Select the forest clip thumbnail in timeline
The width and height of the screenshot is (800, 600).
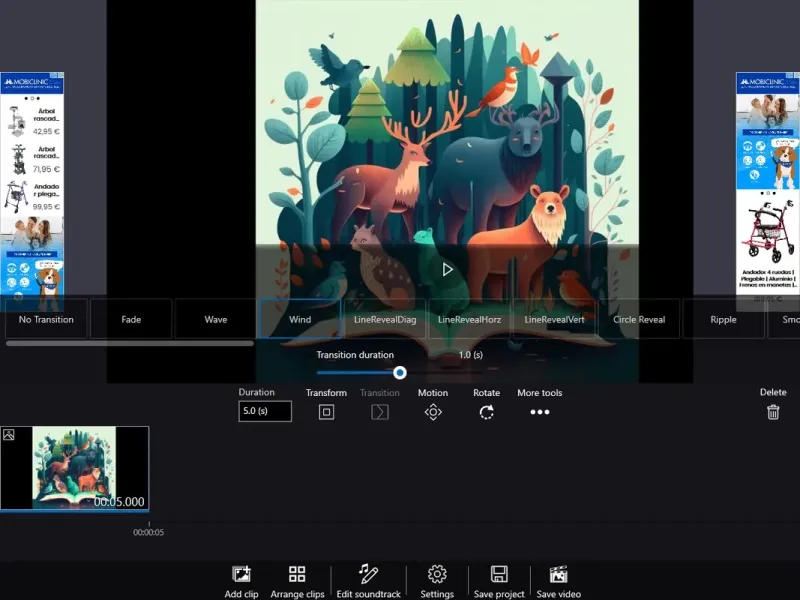pyautogui.click(x=74, y=468)
